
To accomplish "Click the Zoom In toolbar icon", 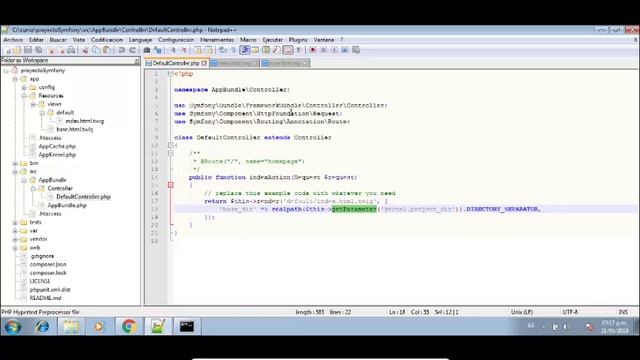I will (173, 50).
